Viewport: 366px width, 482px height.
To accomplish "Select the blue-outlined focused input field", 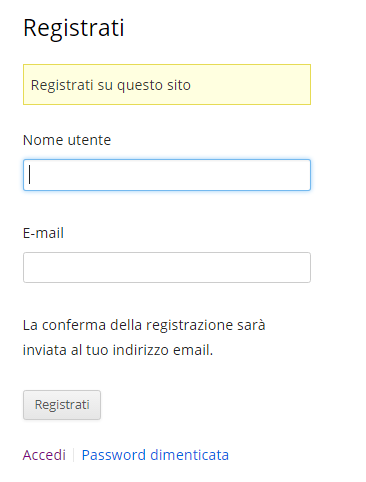I will 167,175.
